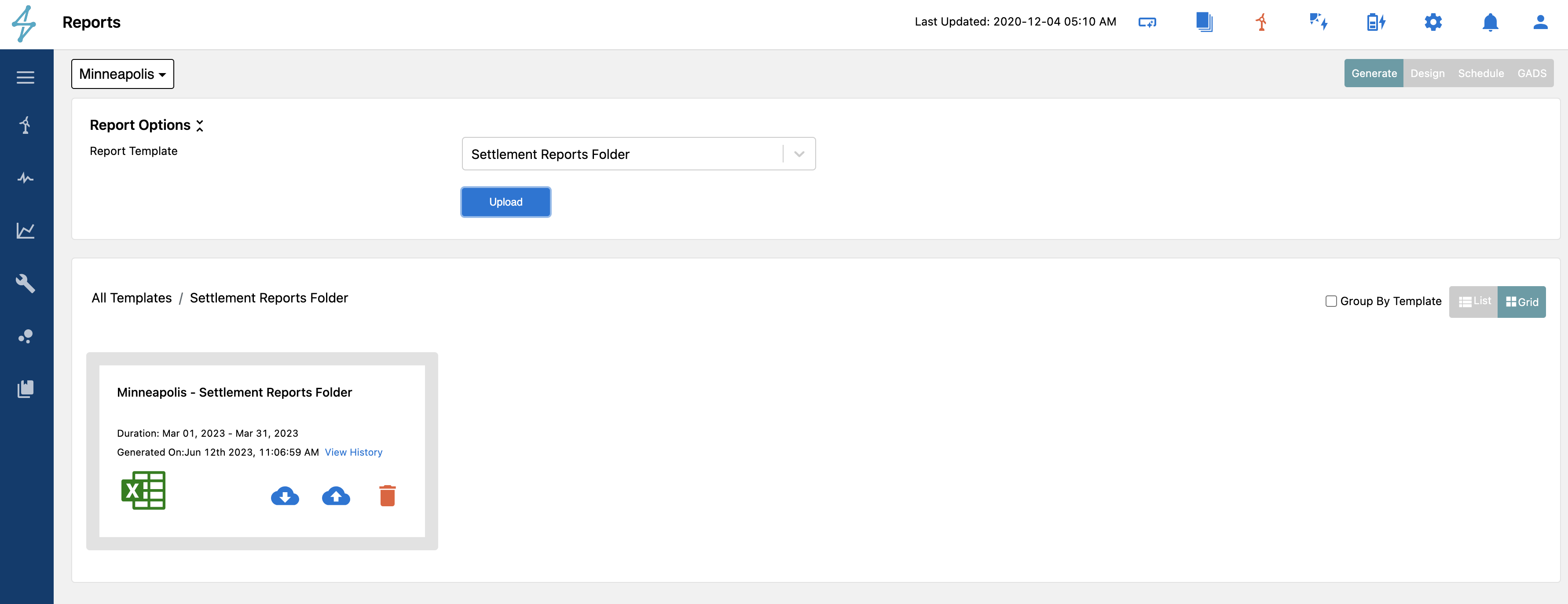Viewport: 1568px width, 604px height.
Task: Download the Minneapolis settlement report
Action: [285, 496]
